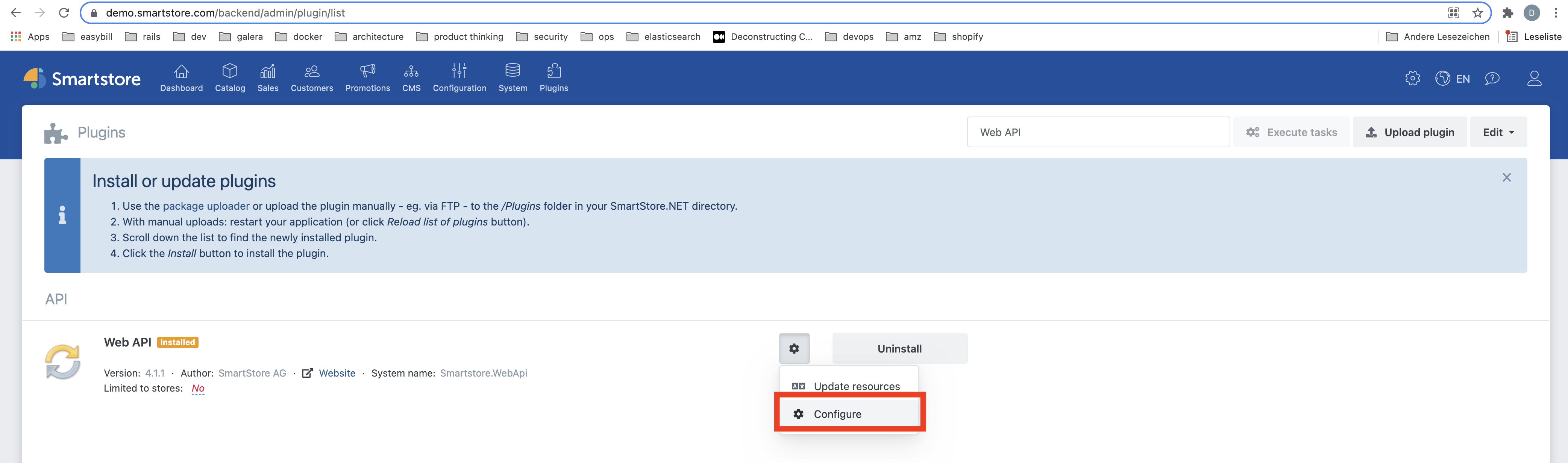This screenshot has height=463, width=1568.
Task: Open the Customers menu
Action: [x=312, y=79]
